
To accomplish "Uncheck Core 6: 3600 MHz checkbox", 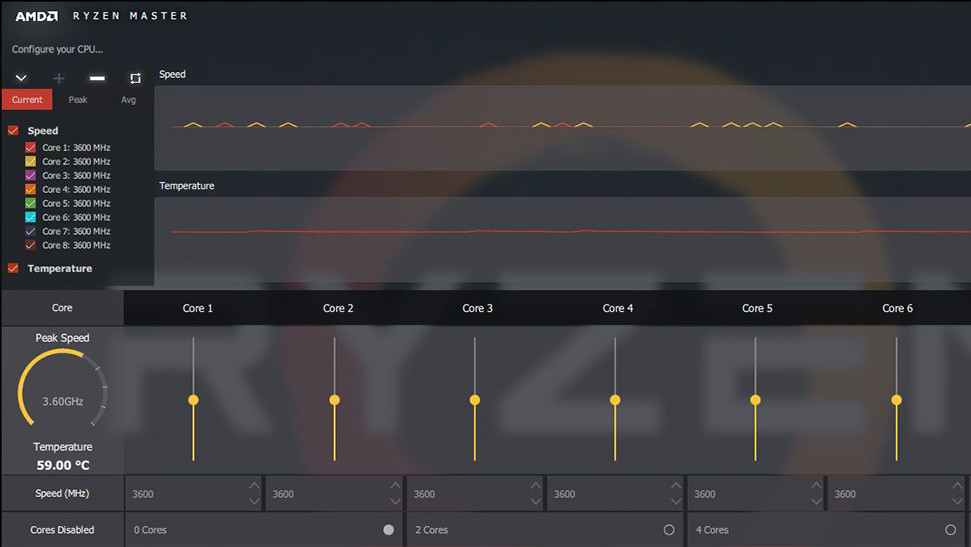I will 30,217.
